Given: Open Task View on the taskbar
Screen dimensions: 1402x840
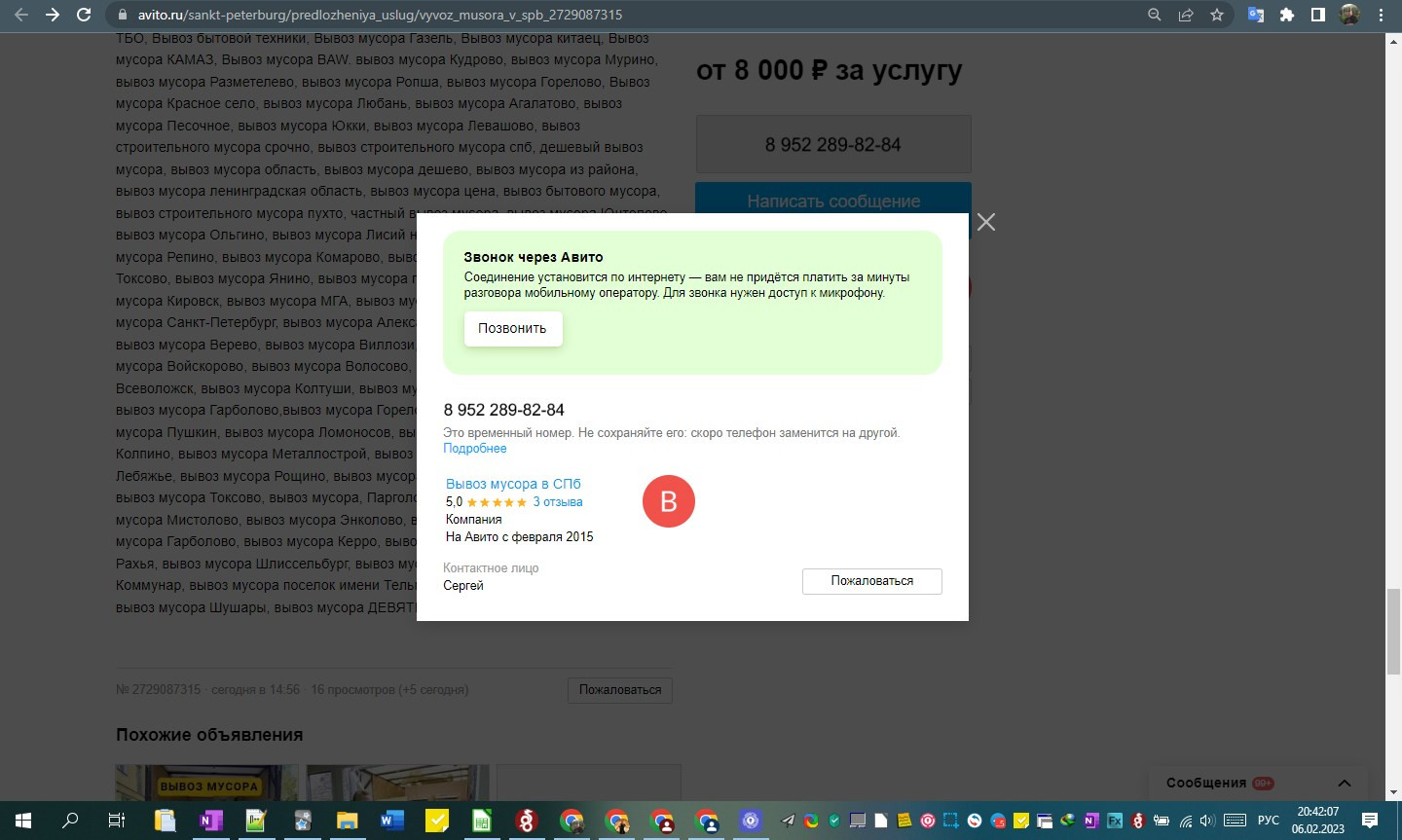Looking at the screenshot, I should (117, 821).
